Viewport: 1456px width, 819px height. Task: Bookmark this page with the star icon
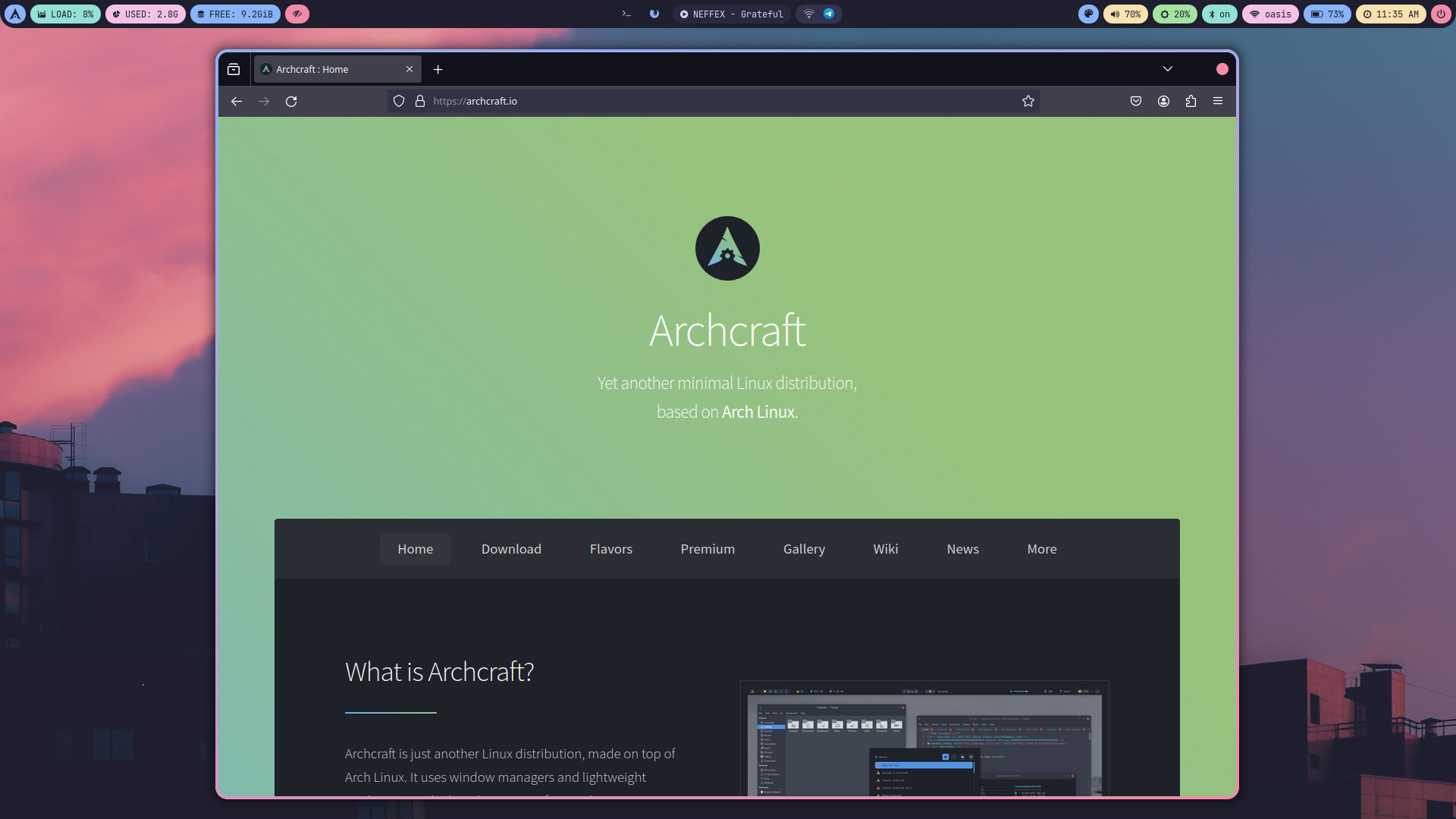[1028, 101]
